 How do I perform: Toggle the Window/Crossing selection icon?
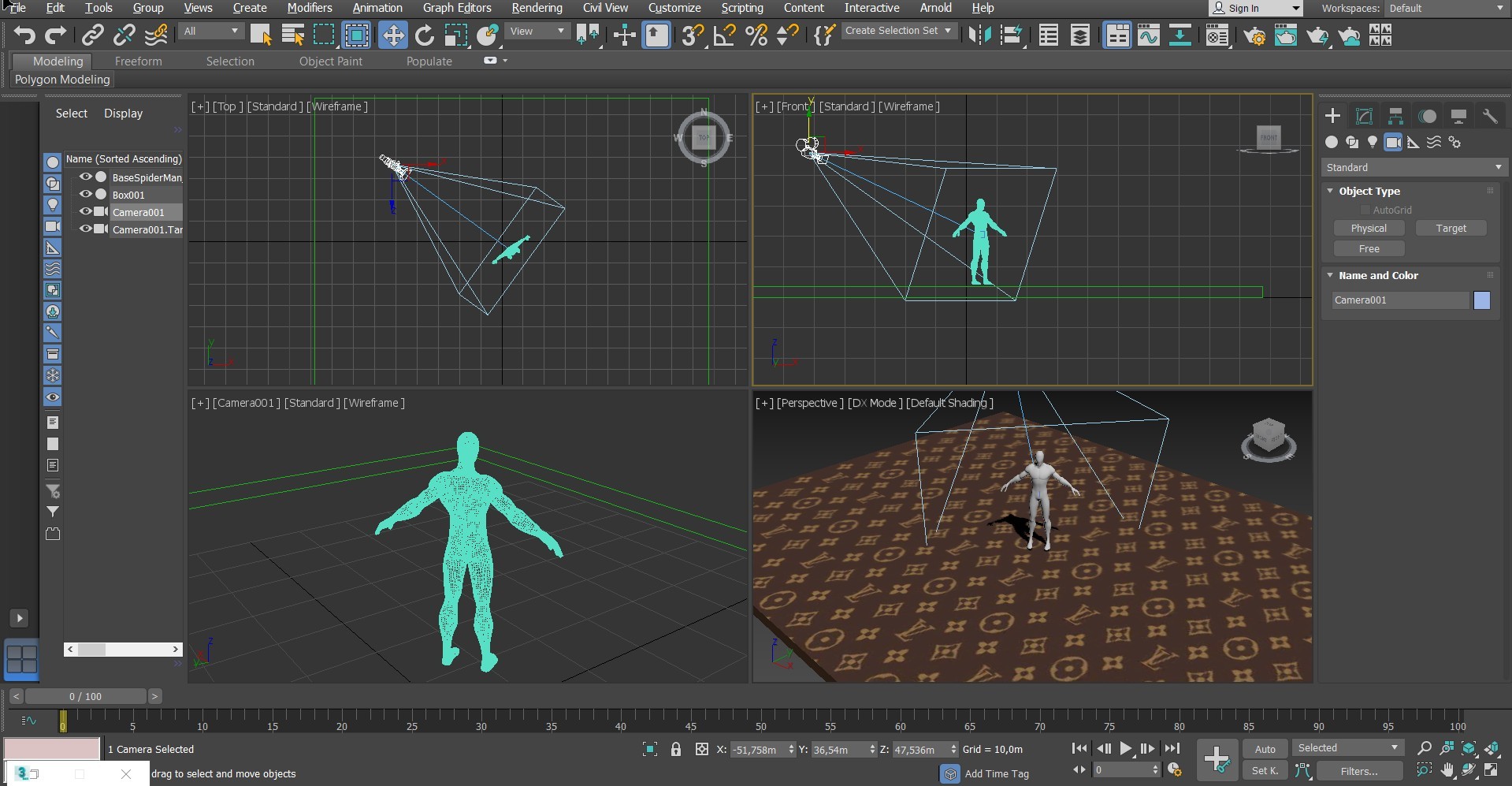point(357,35)
